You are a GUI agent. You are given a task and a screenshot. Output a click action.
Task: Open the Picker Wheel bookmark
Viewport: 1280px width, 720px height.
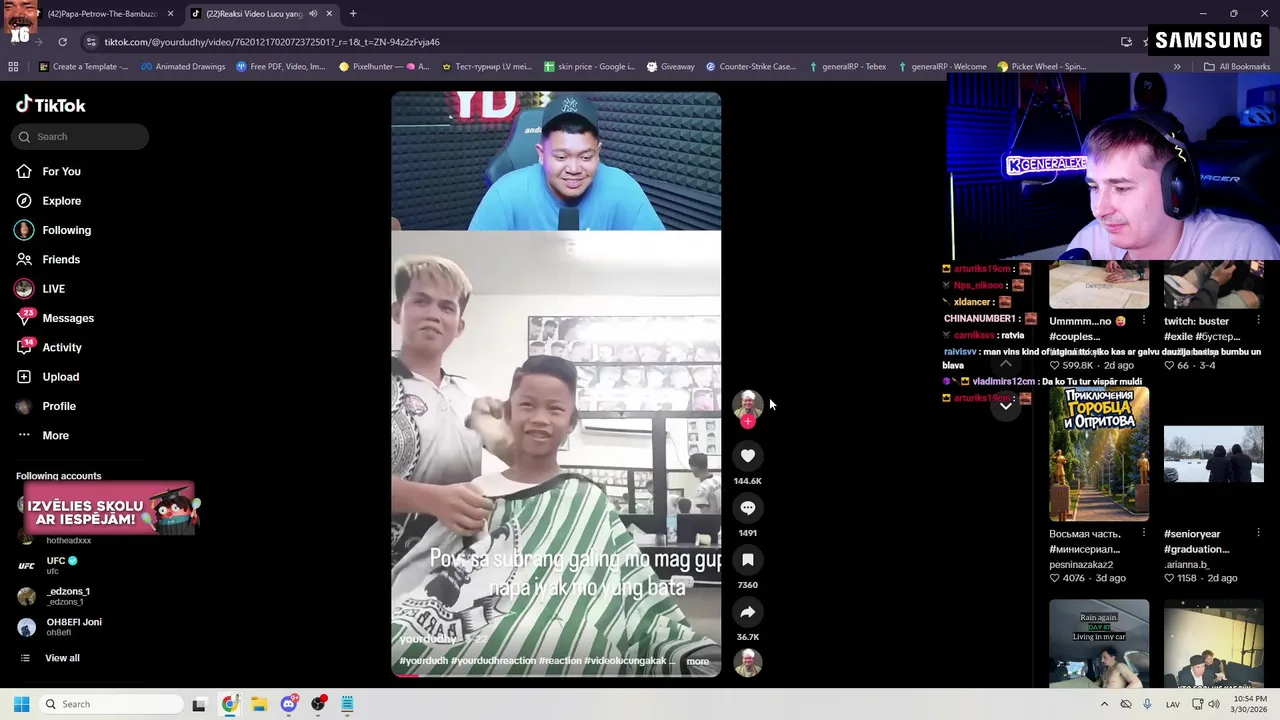pos(1041,67)
